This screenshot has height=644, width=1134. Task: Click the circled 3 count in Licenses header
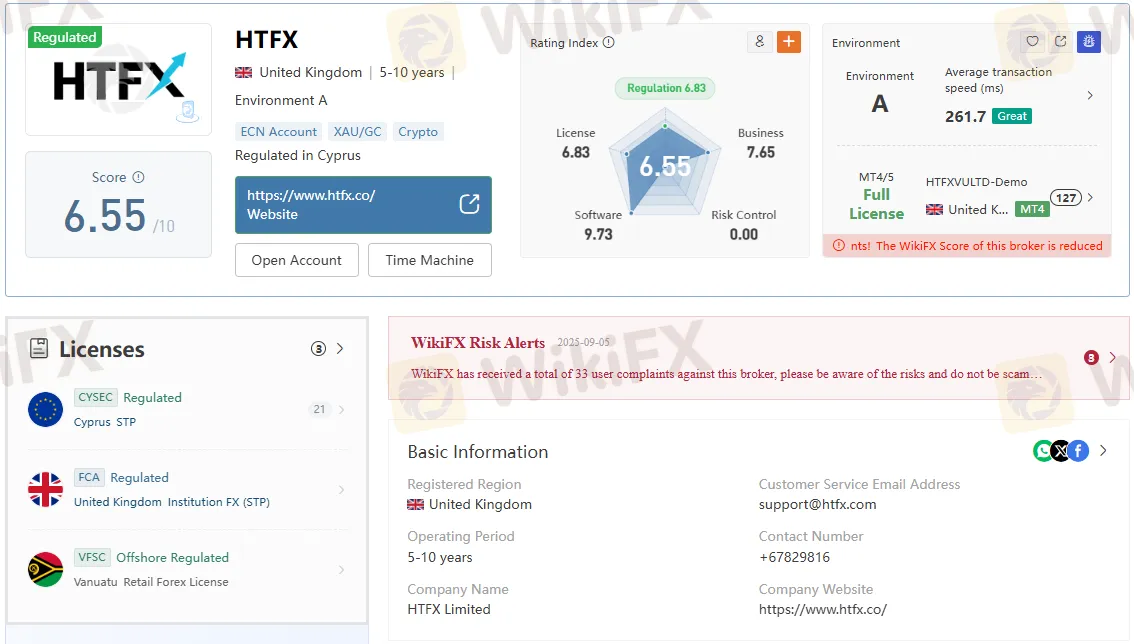coord(318,349)
